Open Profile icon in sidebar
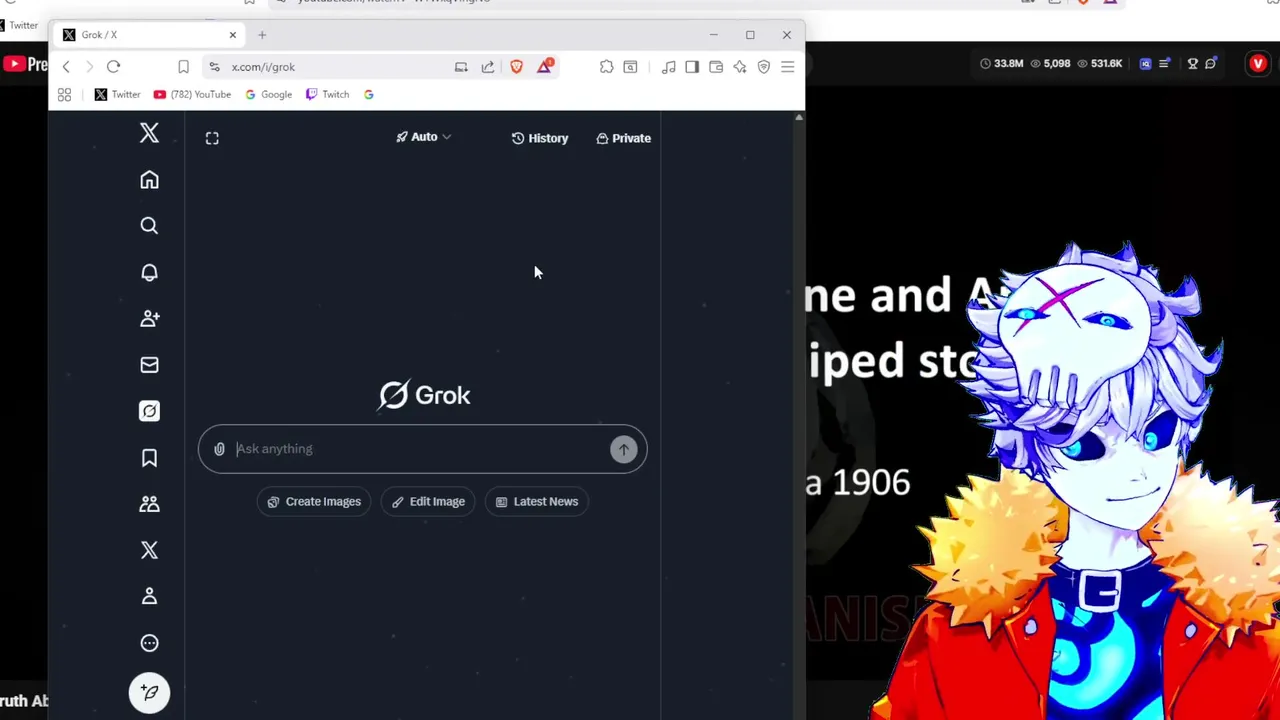The height and width of the screenshot is (720, 1280). coord(149,596)
